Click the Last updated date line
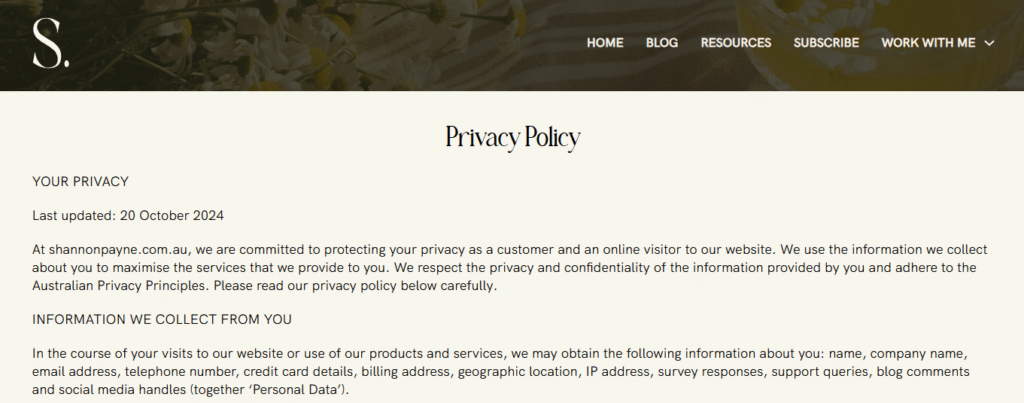The image size is (1024, 403). click(128, 215)
